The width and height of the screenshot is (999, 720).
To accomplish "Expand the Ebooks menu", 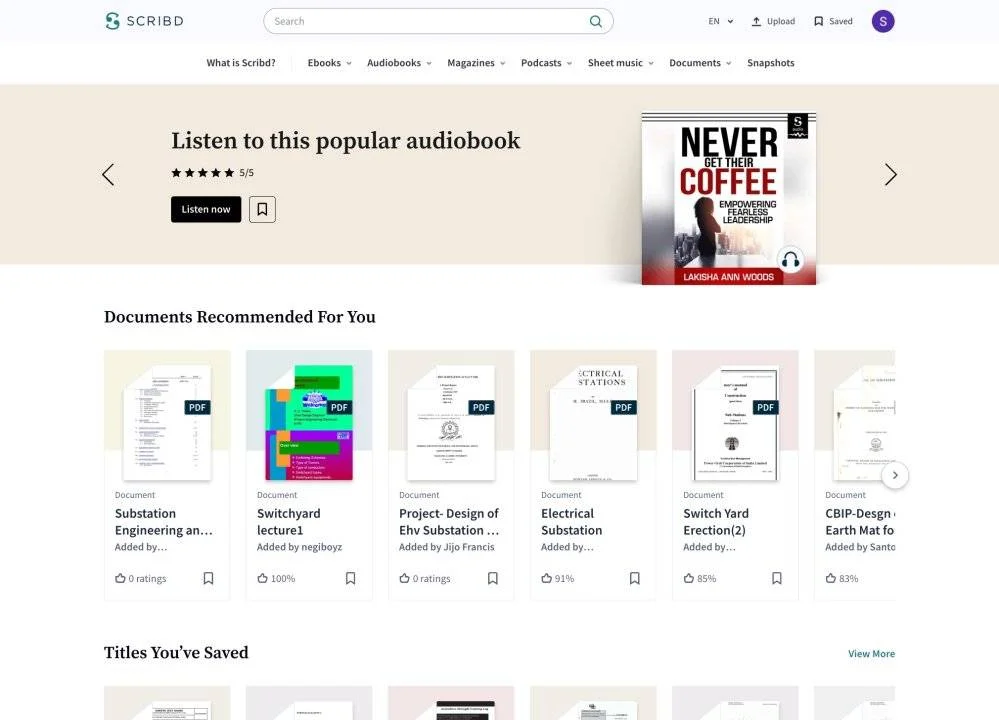I will tap(329, 63).
